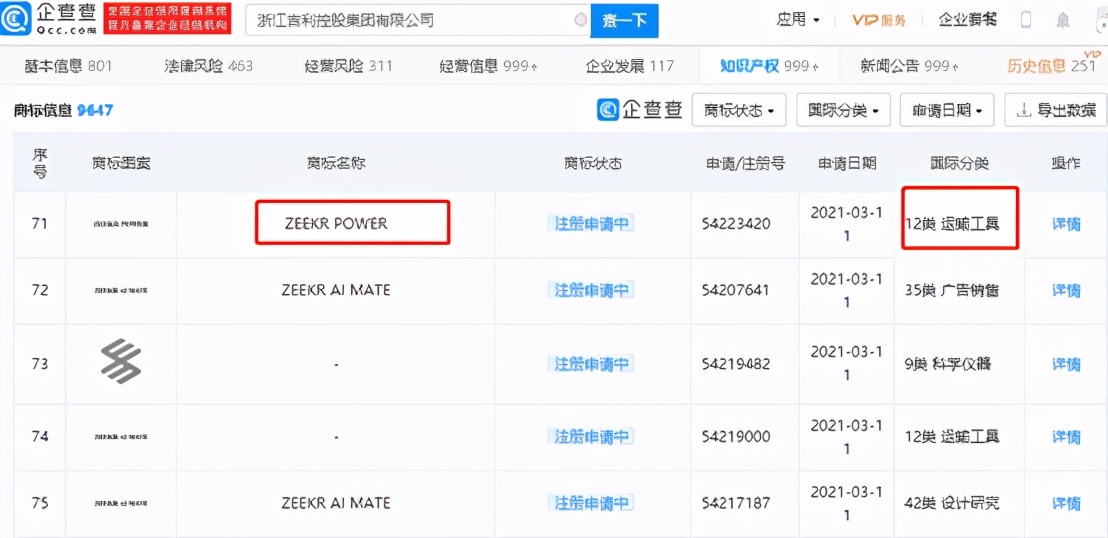This screenshot has height=538, width=1108.
Task: Click ZEEKR AI MATE in row 75
Action: tap(336, 503)
